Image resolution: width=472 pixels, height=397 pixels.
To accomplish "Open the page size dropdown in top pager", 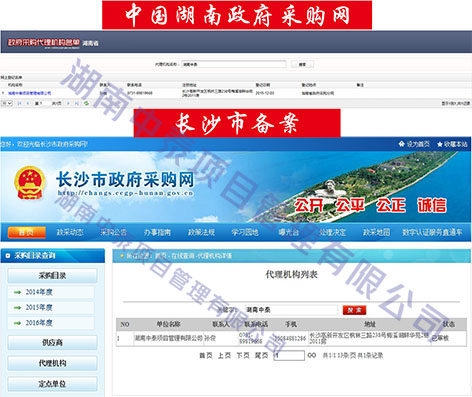I will pos(7,103).
